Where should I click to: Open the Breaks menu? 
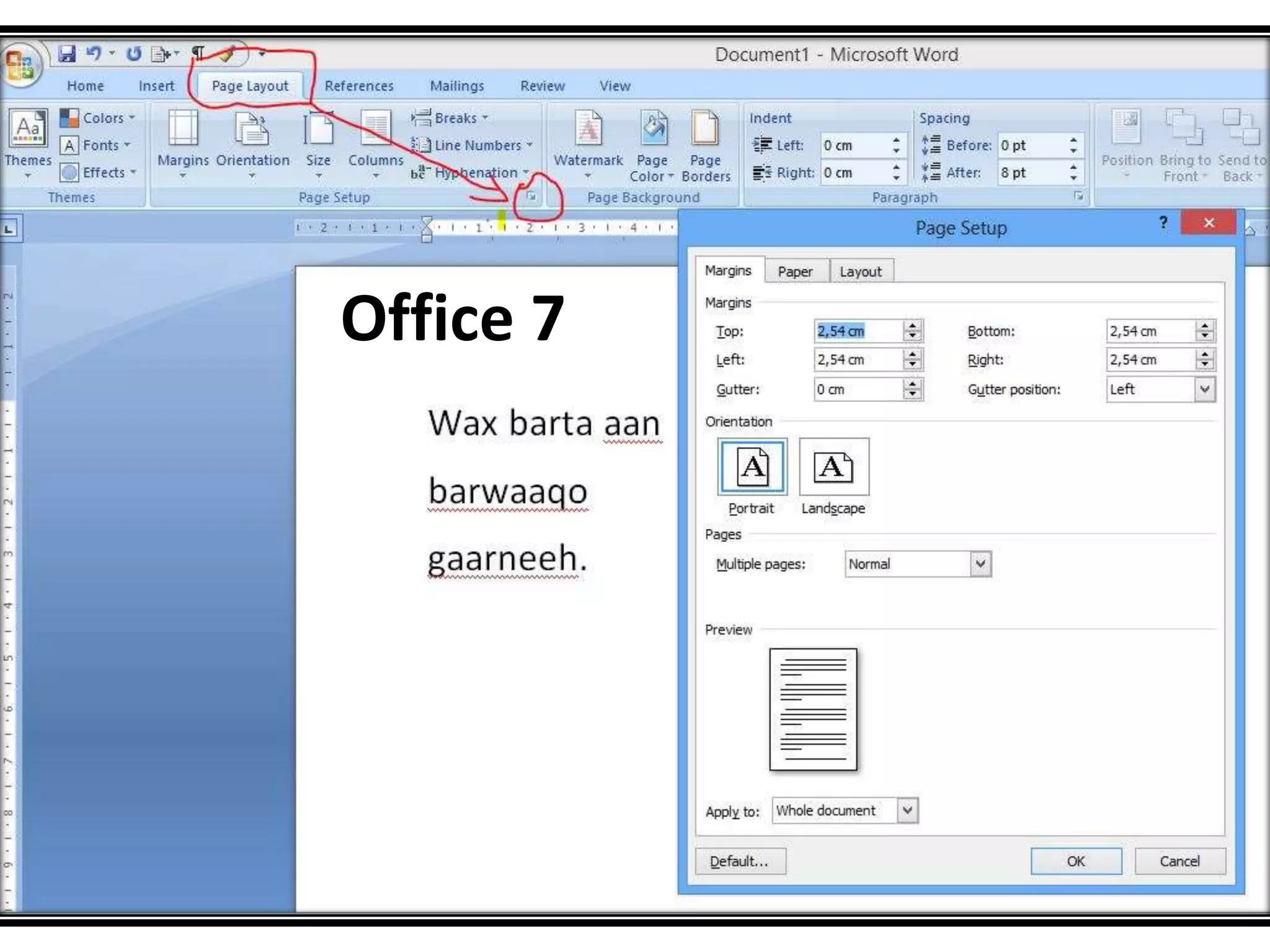tap(450, 118)
